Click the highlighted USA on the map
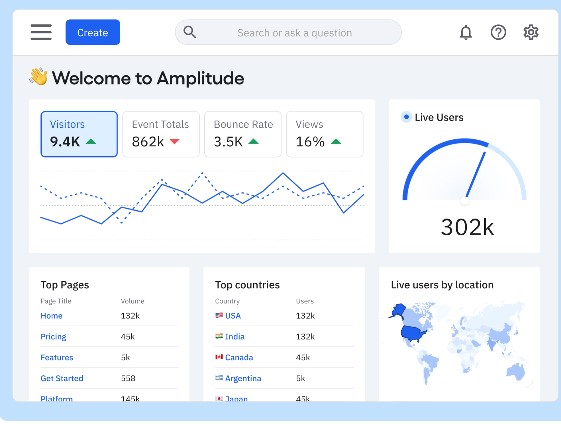Image resolution: width=561 pixels, height=424 pixels. pyautogui.click(x=413, y=333)
